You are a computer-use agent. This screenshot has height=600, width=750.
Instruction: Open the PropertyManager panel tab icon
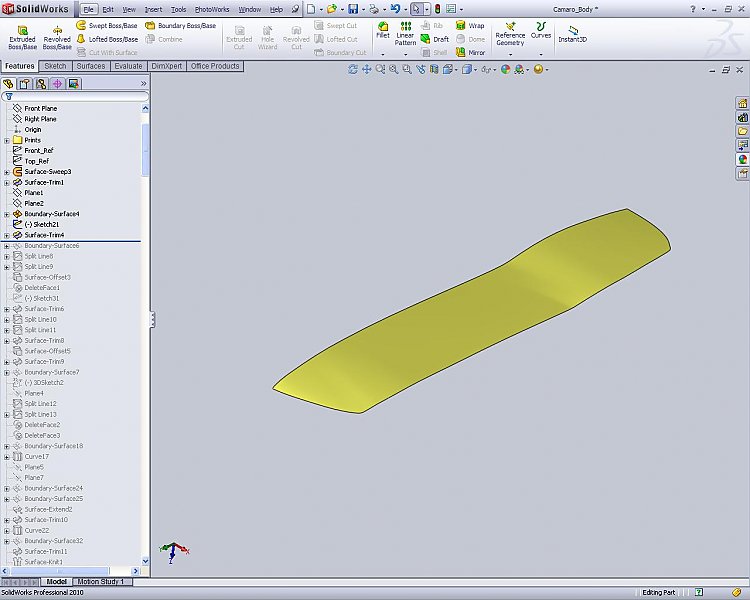[24, 84]
